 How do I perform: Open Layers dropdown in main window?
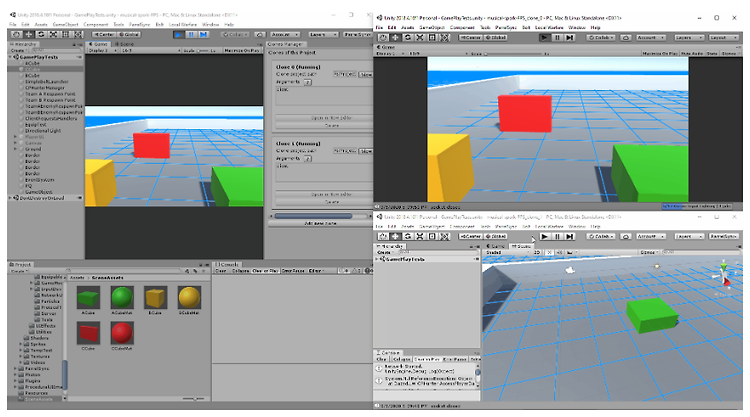pos(323,34)
